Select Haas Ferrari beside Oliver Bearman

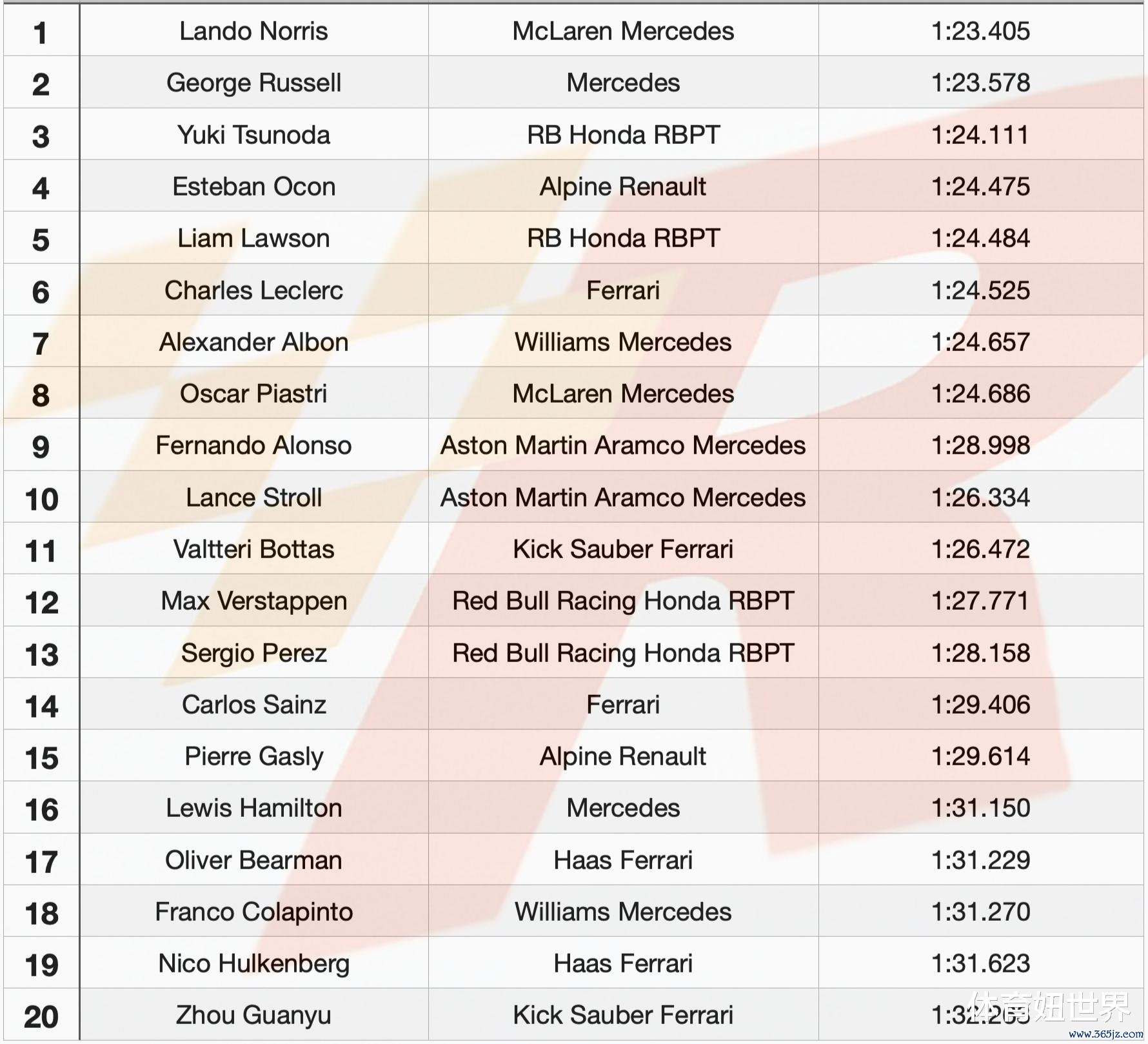point(623,860)
